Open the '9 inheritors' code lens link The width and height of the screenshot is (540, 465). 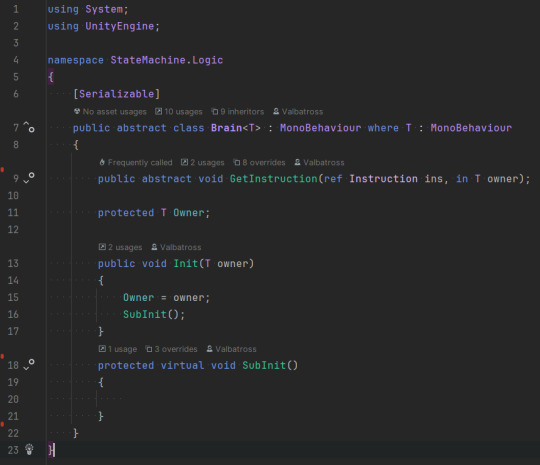click(238, 112)
